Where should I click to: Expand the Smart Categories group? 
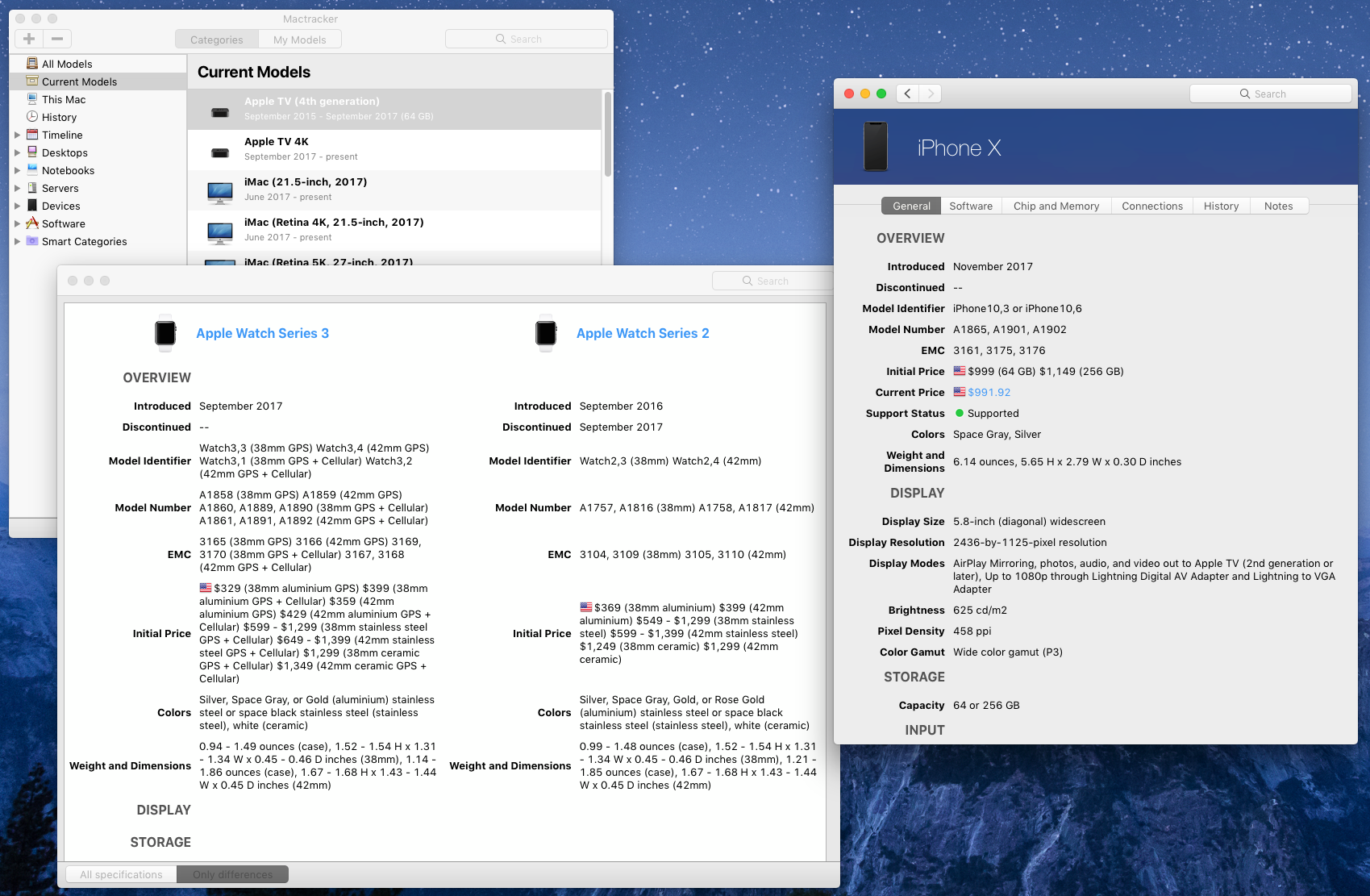[18, 241]
